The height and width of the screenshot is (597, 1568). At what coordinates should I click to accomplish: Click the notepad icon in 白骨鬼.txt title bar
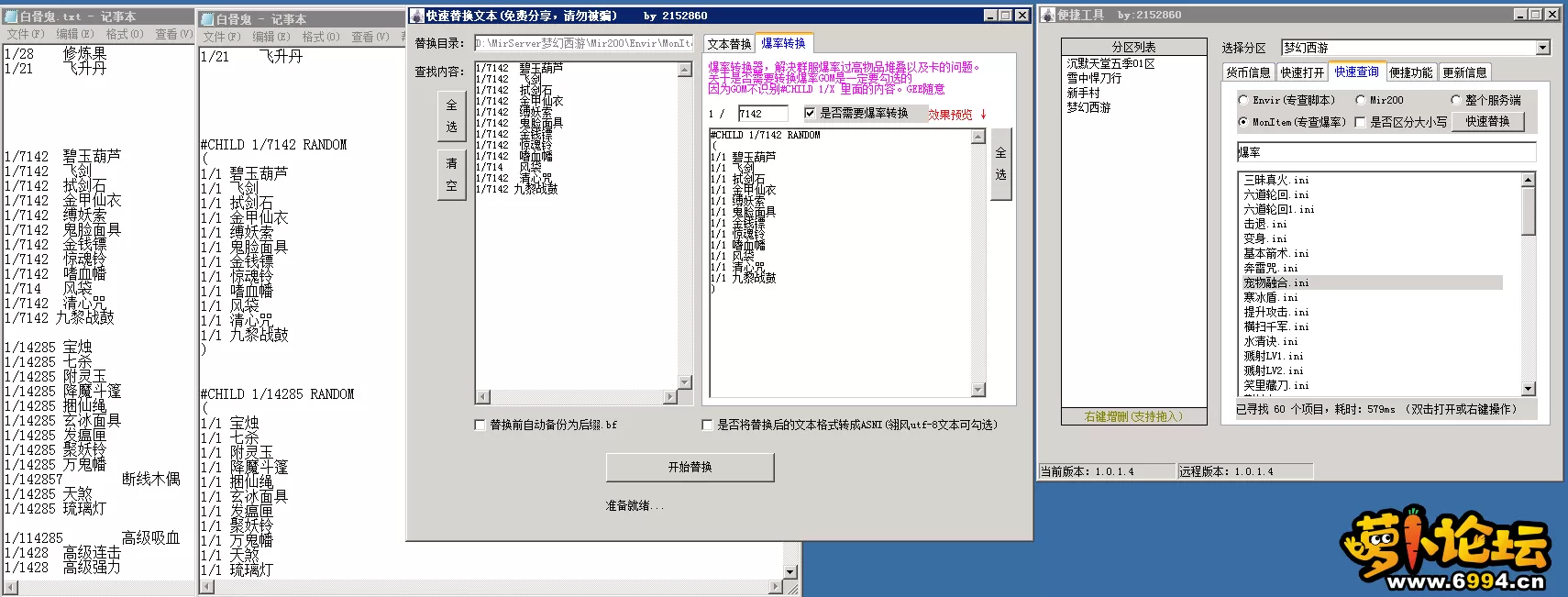[x=12, y=17]
